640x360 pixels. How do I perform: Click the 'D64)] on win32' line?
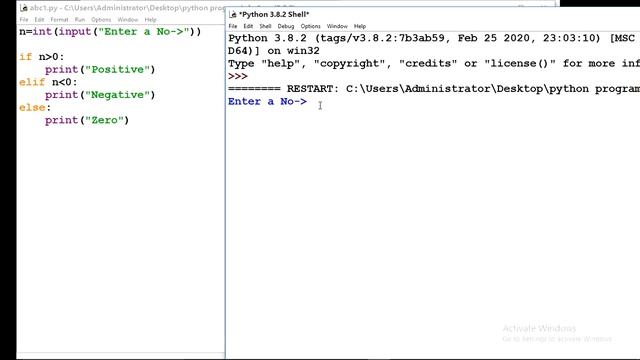(274, 51)
